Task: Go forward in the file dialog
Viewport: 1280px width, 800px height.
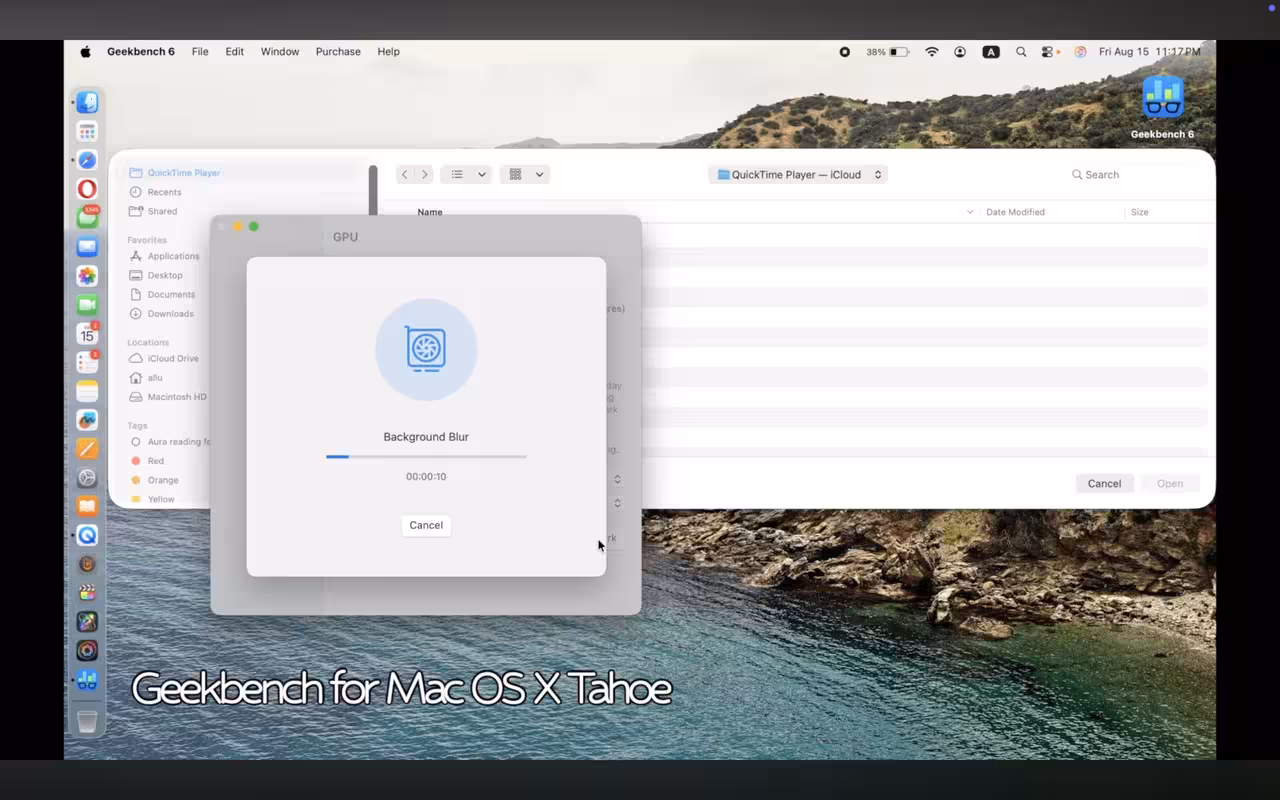Action: (424, 174)
